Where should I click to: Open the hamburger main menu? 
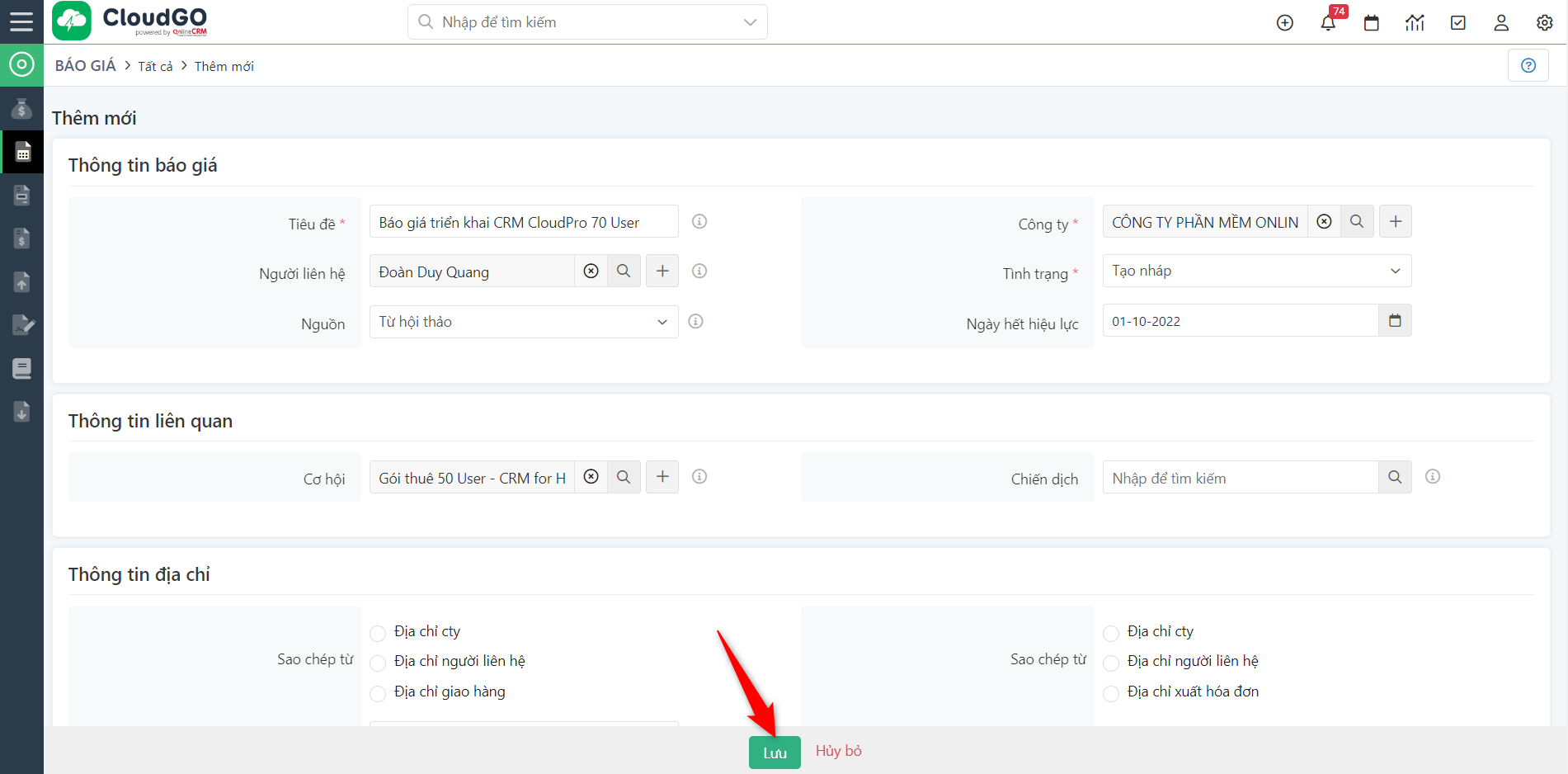pyautogui.click(x=21, y=21)
